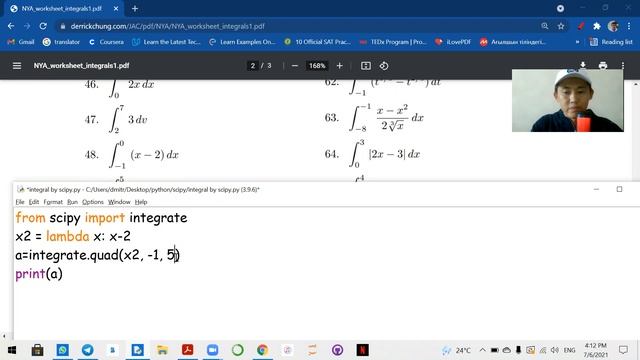Viewport: 640px width, 360px height.
Task: Reload the current page
Action: click(x=43, y=26)
